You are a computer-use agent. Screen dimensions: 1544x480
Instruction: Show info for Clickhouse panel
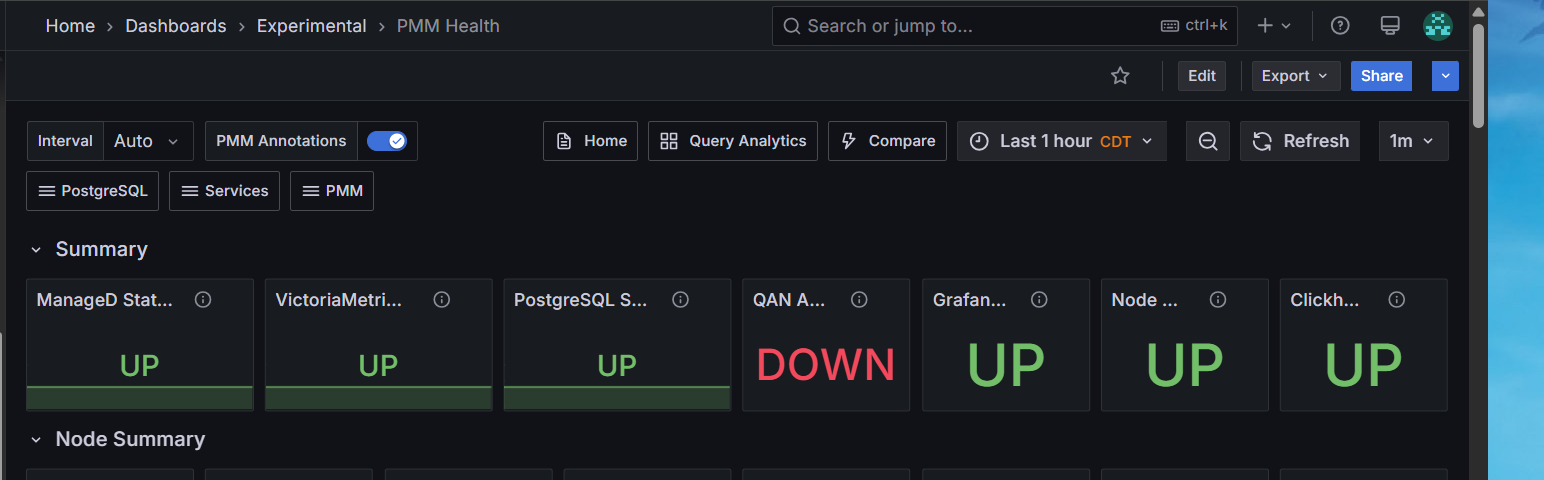1397,299
